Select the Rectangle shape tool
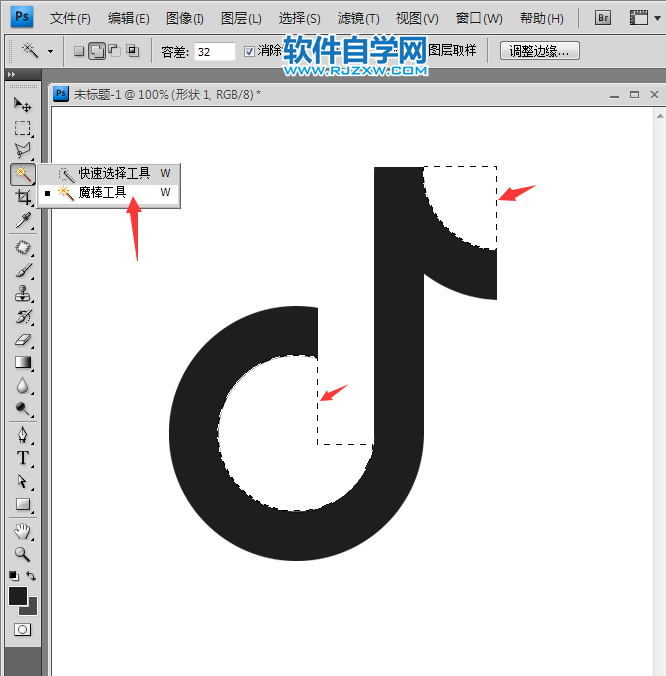Viewport: 666px width, 676px height. [22, 504]
